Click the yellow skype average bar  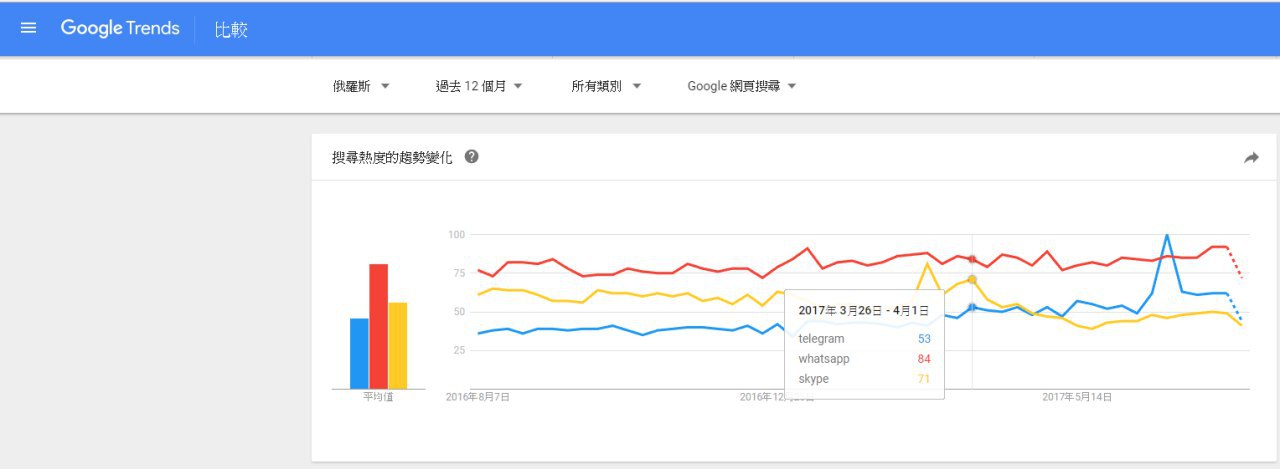pyautogui.click(x=397, y=345)
